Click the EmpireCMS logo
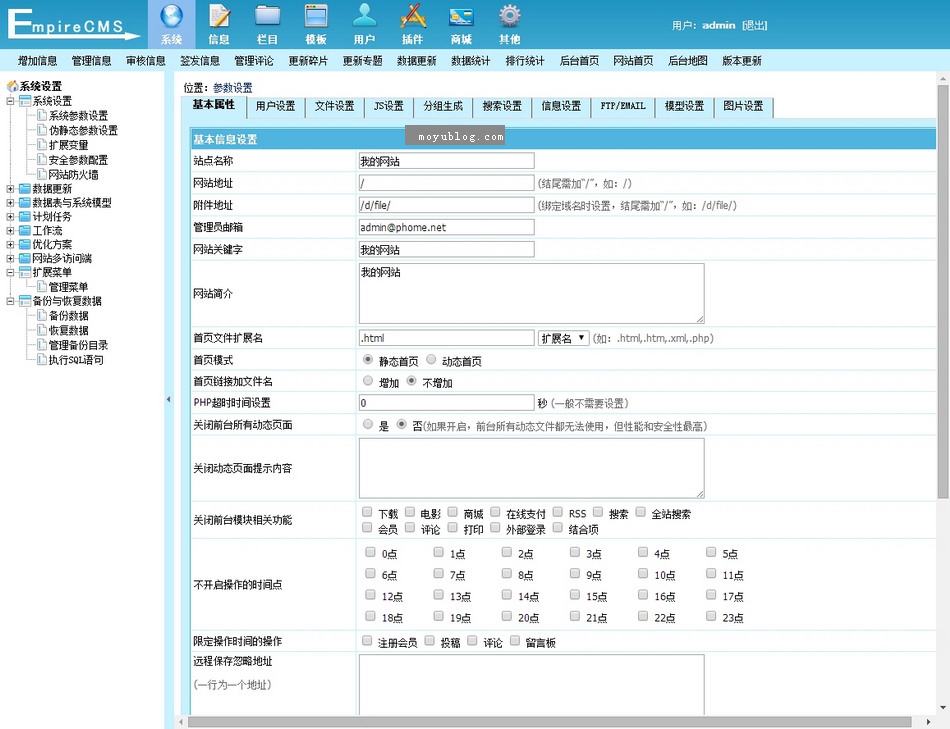This screenshot has width=950, height=729. coord(73,25)
